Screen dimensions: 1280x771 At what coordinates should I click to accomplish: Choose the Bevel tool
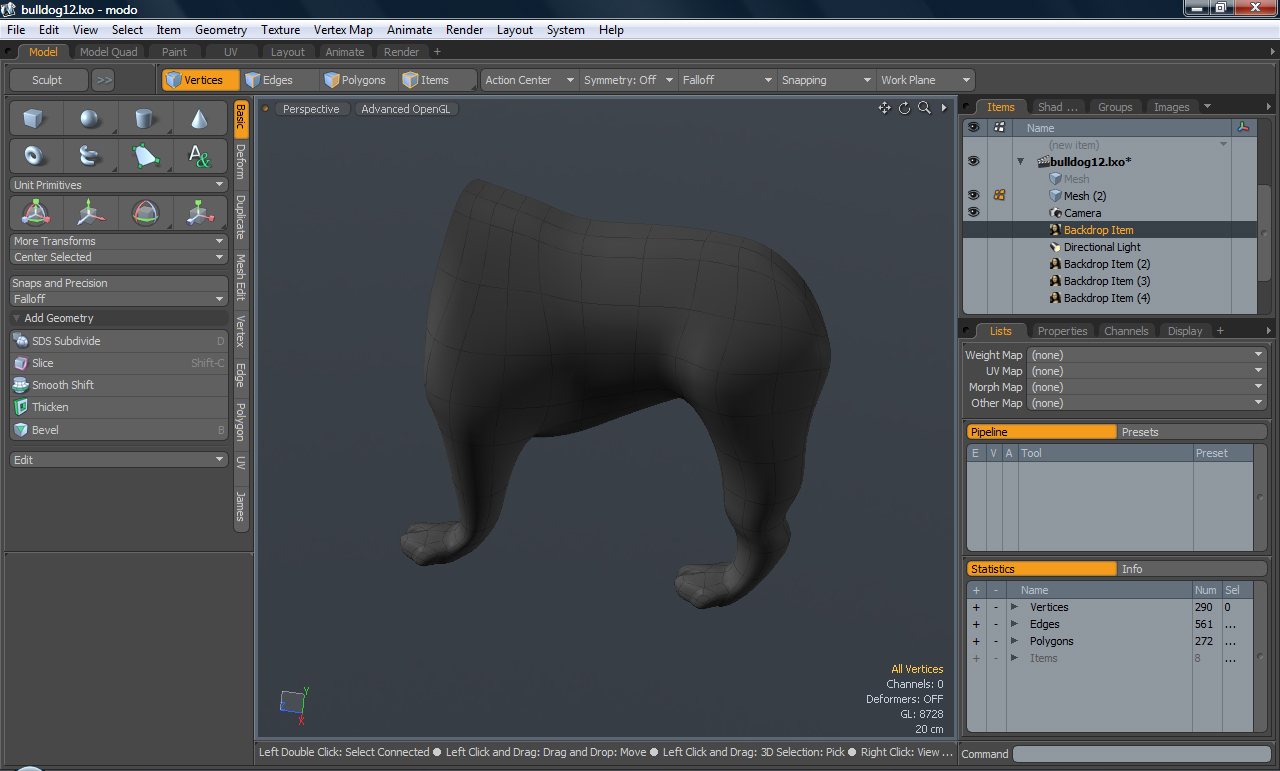(x=119, y=430)
